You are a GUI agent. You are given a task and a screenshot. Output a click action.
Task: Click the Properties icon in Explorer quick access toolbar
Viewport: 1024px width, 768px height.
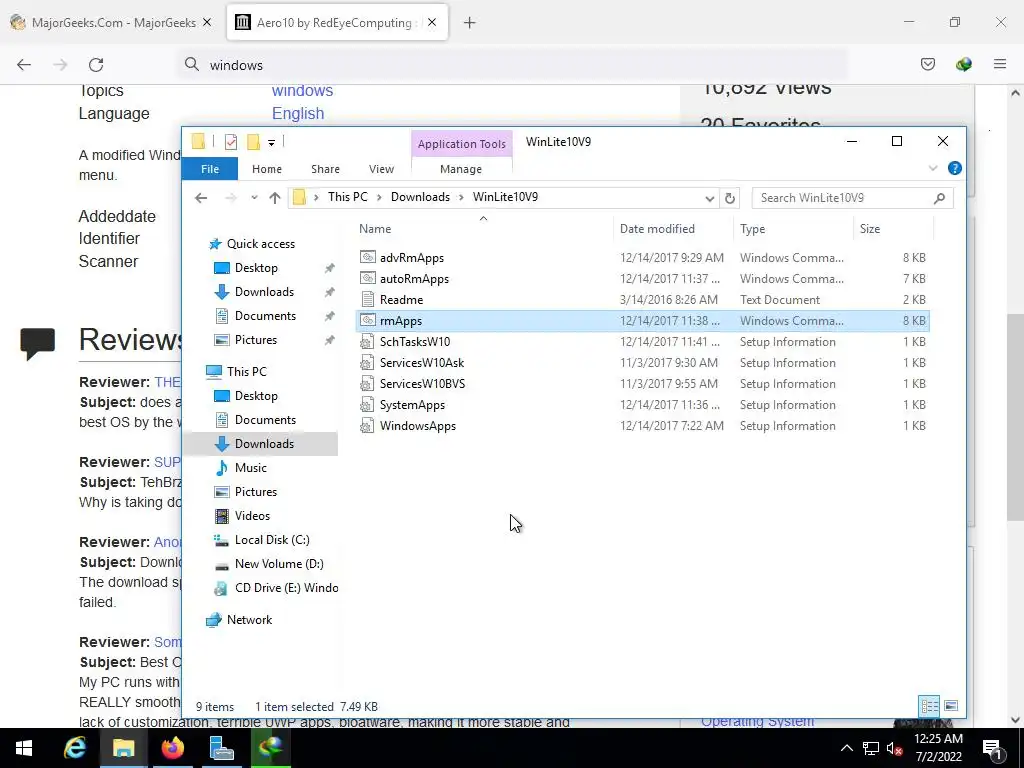231,142
